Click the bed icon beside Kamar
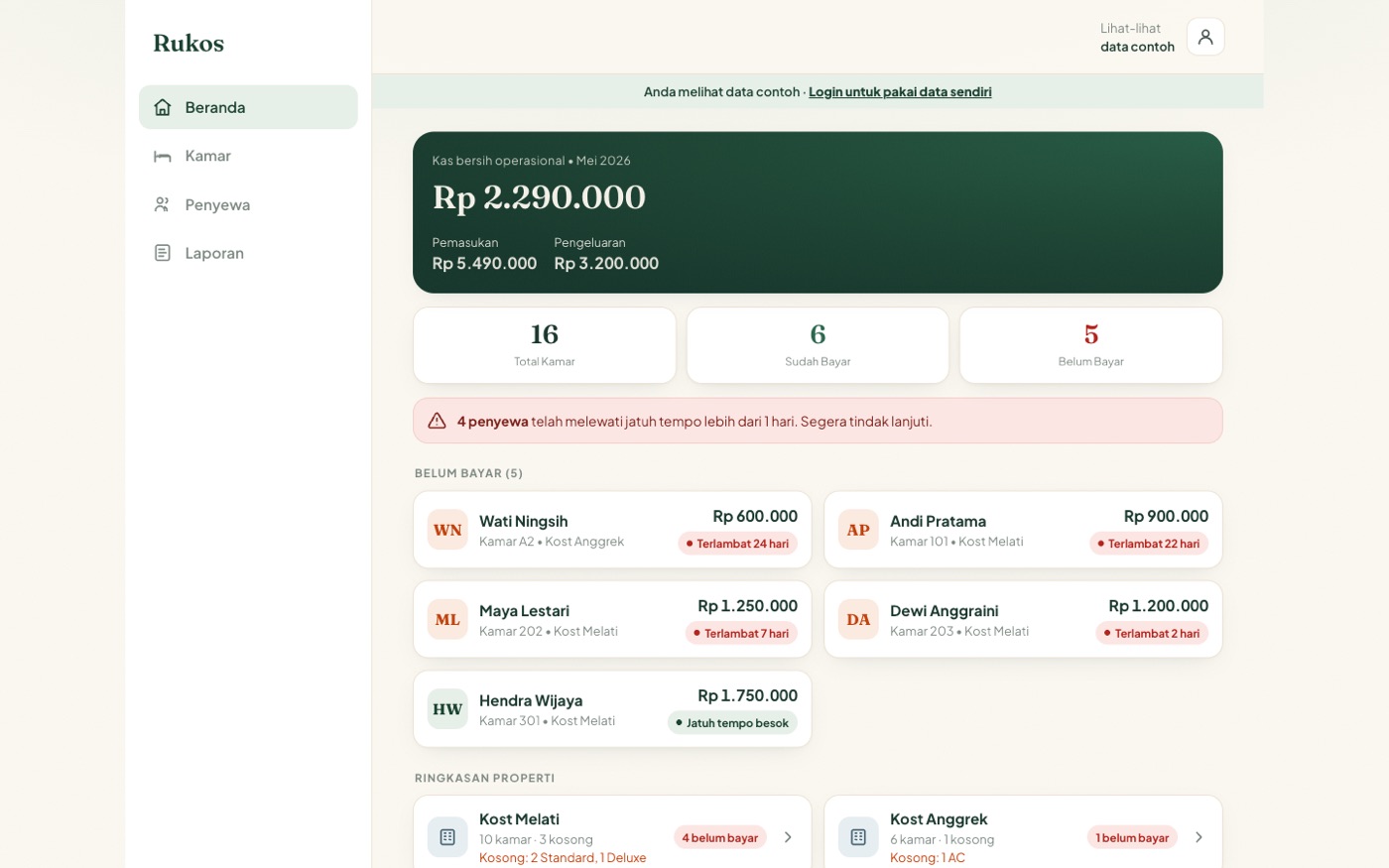This screenshot has height=868, width=1389. [x=163, y=156]
